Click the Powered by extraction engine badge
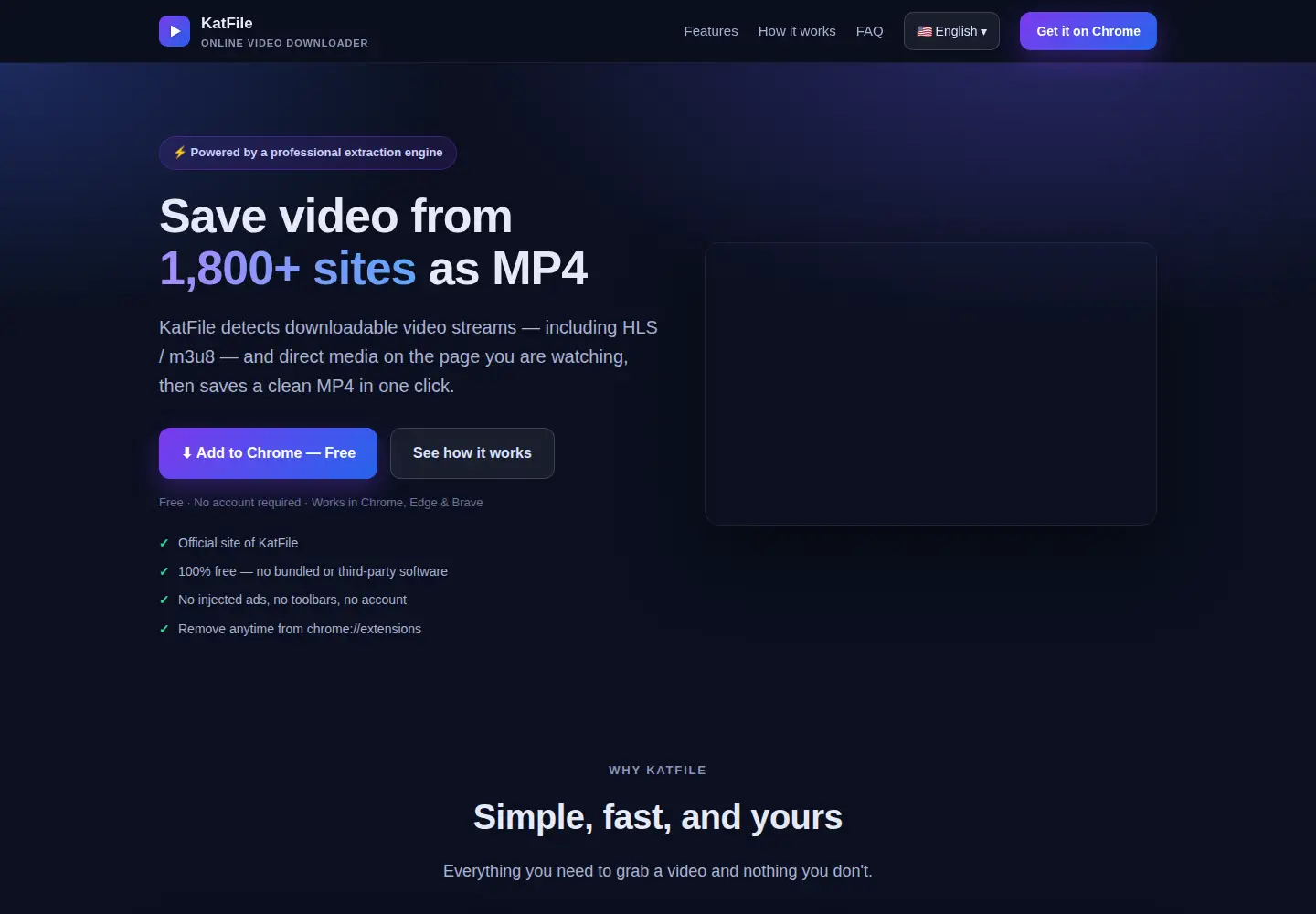The image size is (1316, 914). pos(308,153)
